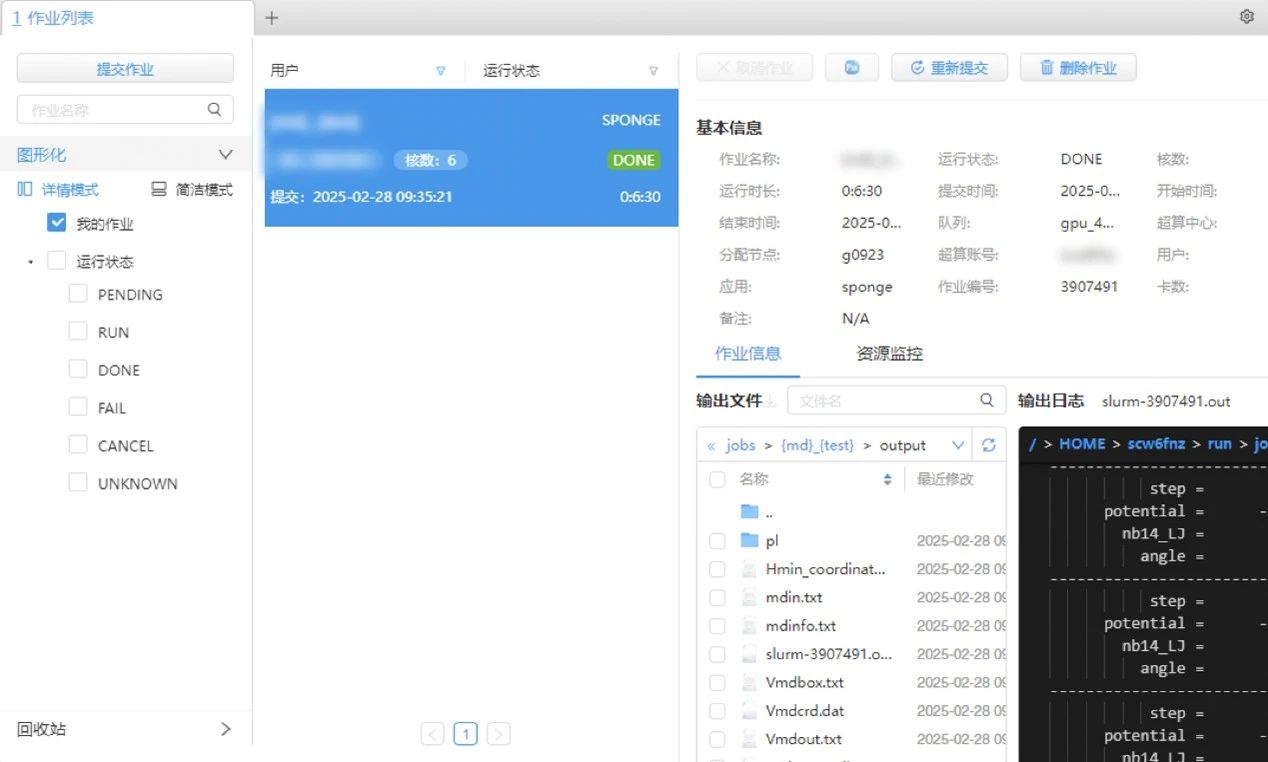
Task: Select the mdin.txt file checkbox
Action: 717,598
